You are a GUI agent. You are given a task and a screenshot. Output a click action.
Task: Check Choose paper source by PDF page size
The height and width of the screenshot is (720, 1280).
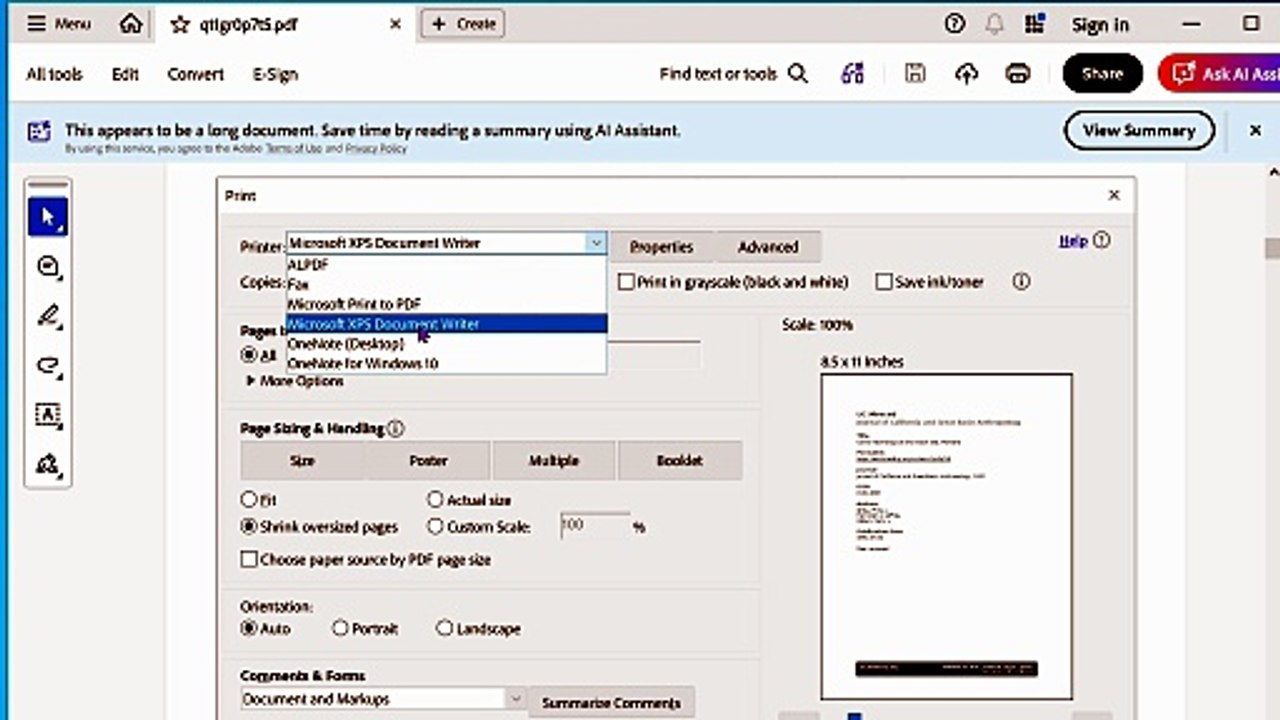click(x=249, y=559)
